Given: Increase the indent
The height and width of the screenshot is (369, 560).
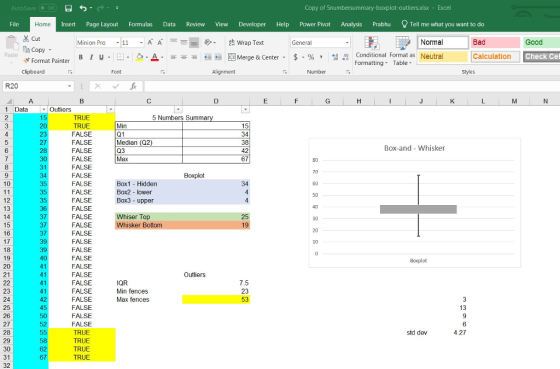Looking at the screenshot, I should pos(218,57).
